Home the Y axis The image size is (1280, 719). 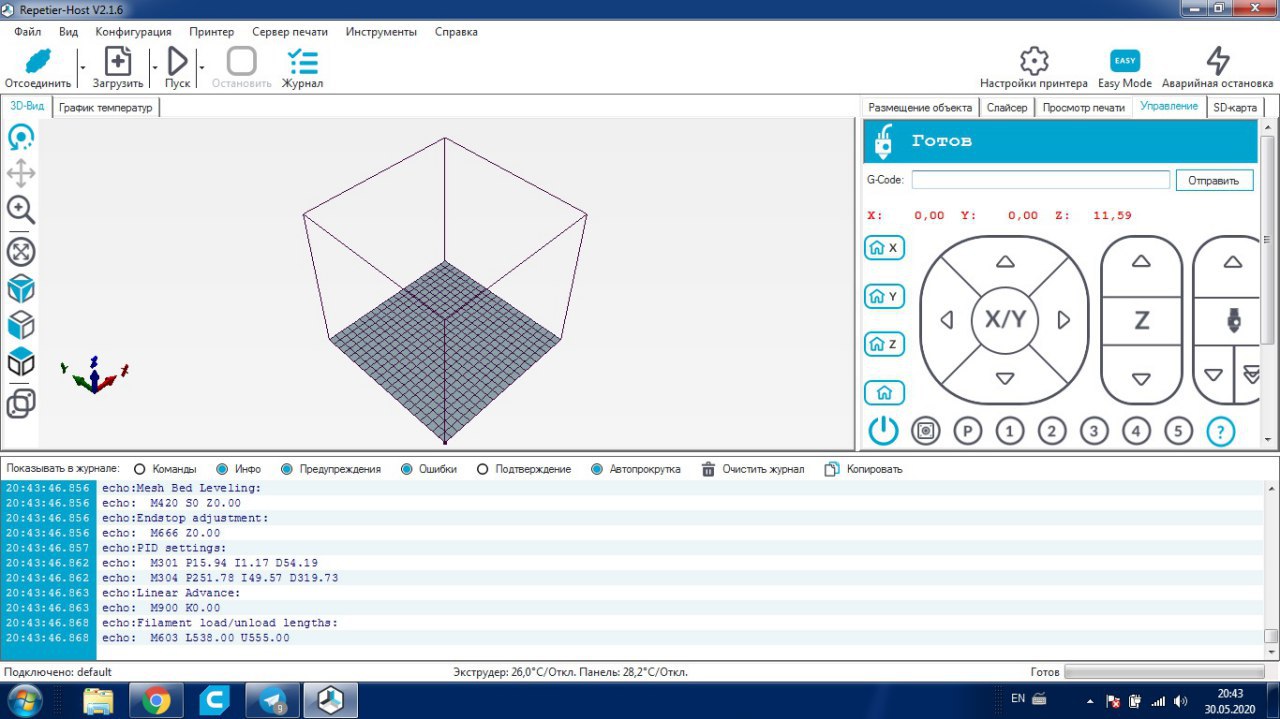click(x=884, y=296)
